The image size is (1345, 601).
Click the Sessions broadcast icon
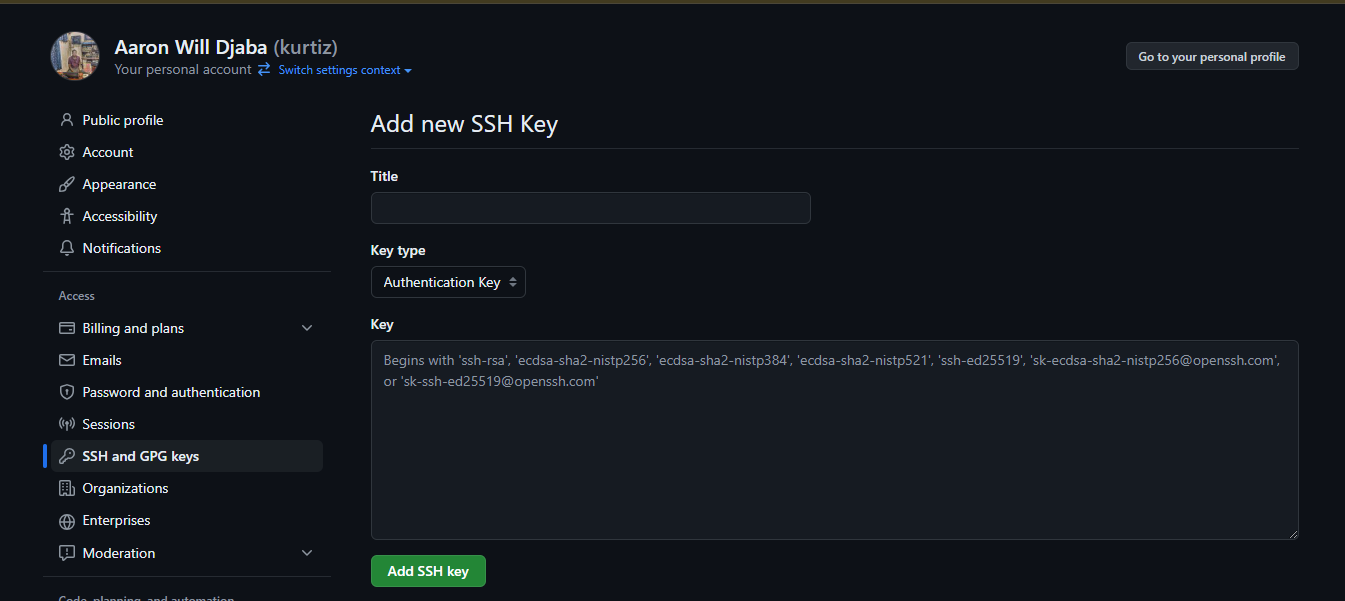[x=67, y=424]
